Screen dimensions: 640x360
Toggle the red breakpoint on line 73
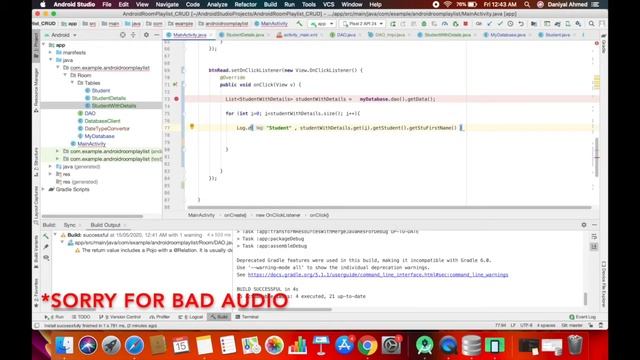[176, 99]
